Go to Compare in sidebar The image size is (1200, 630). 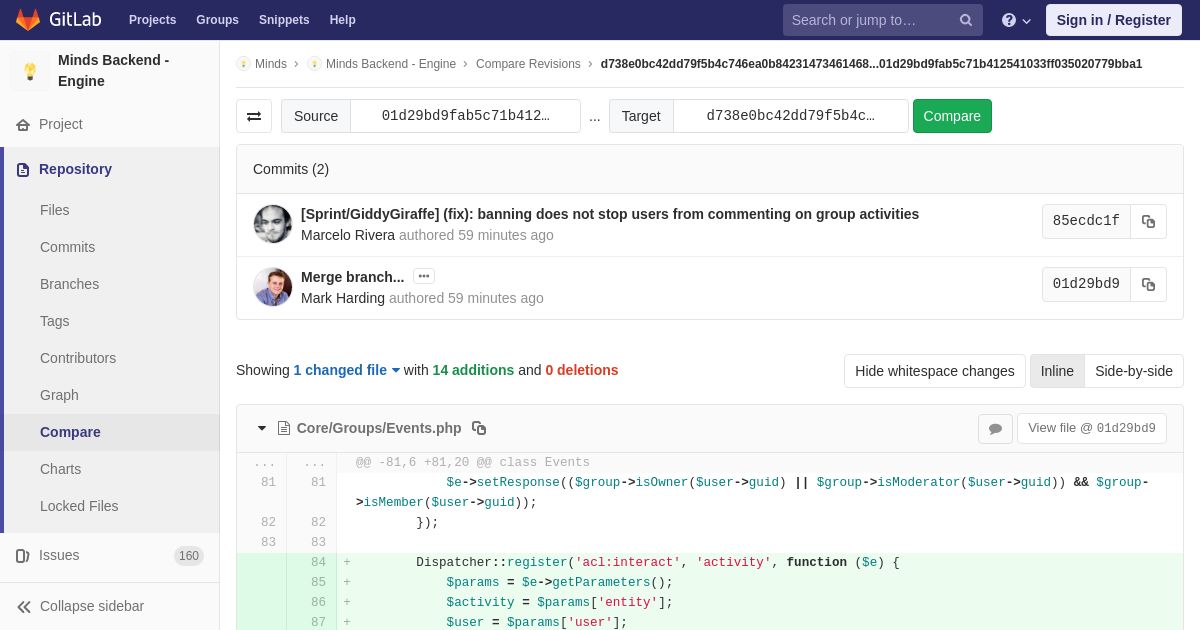[70, 432]
